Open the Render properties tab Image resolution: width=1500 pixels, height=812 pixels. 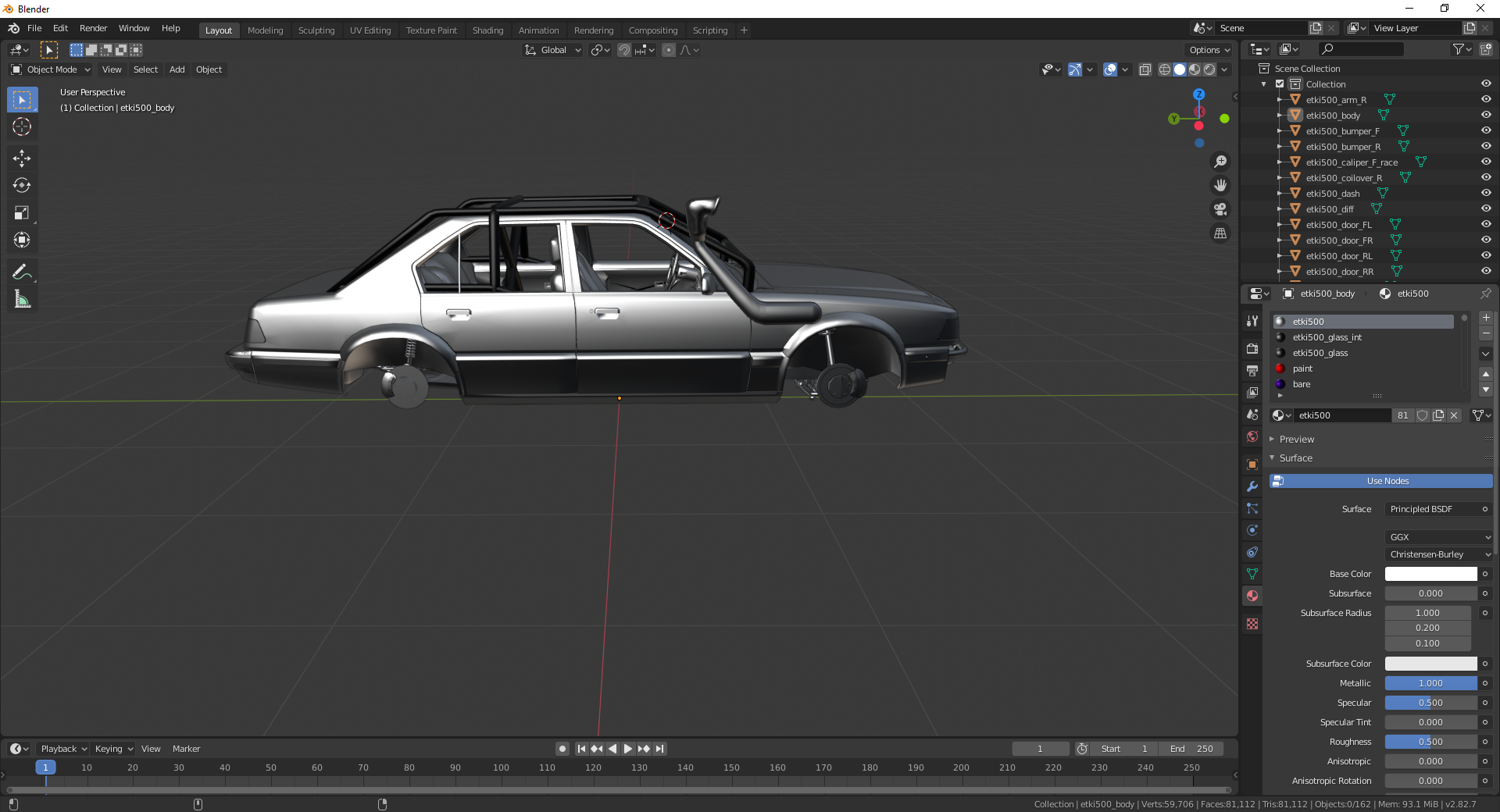[x=1252, y=349]
